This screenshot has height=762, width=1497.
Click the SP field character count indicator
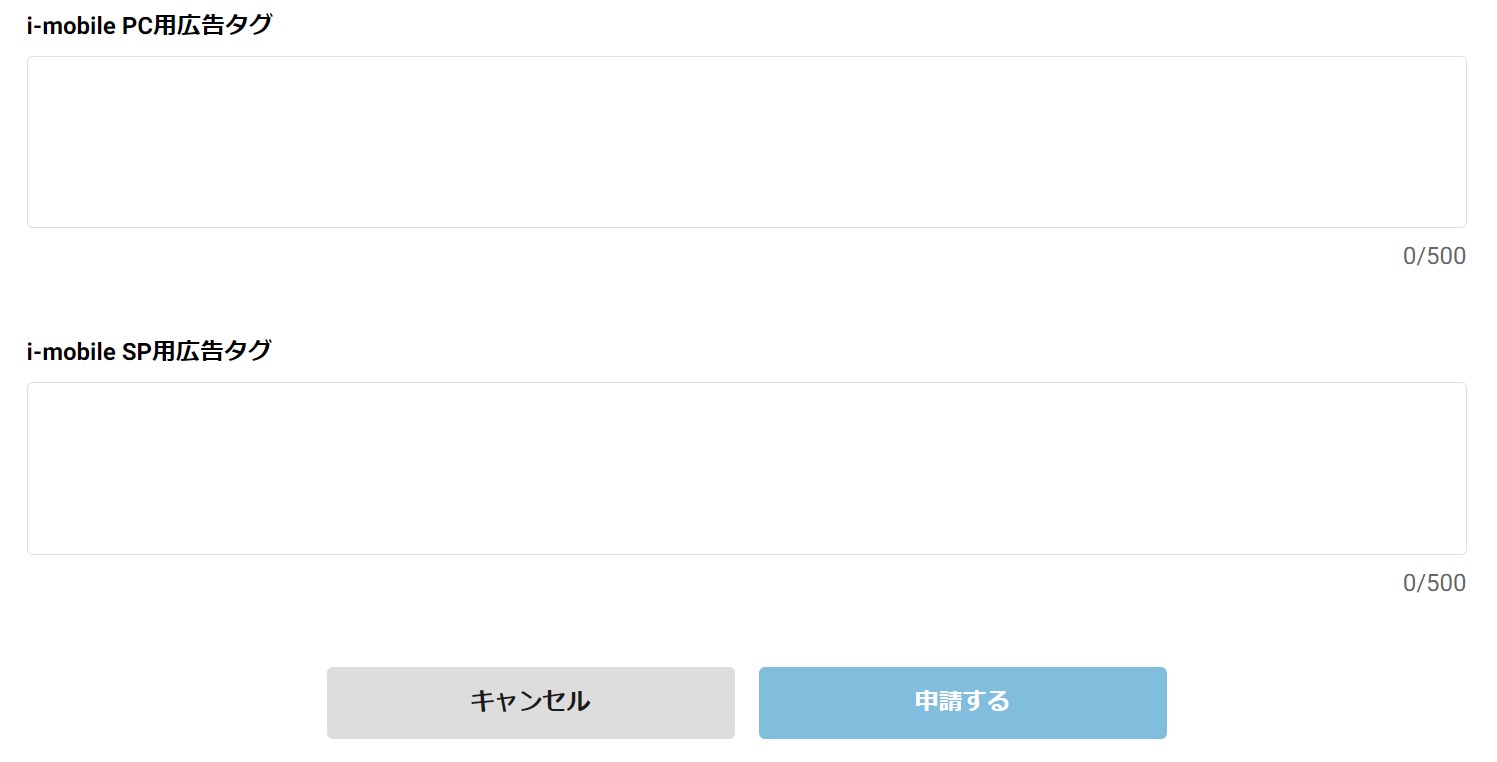(1434, 583)
